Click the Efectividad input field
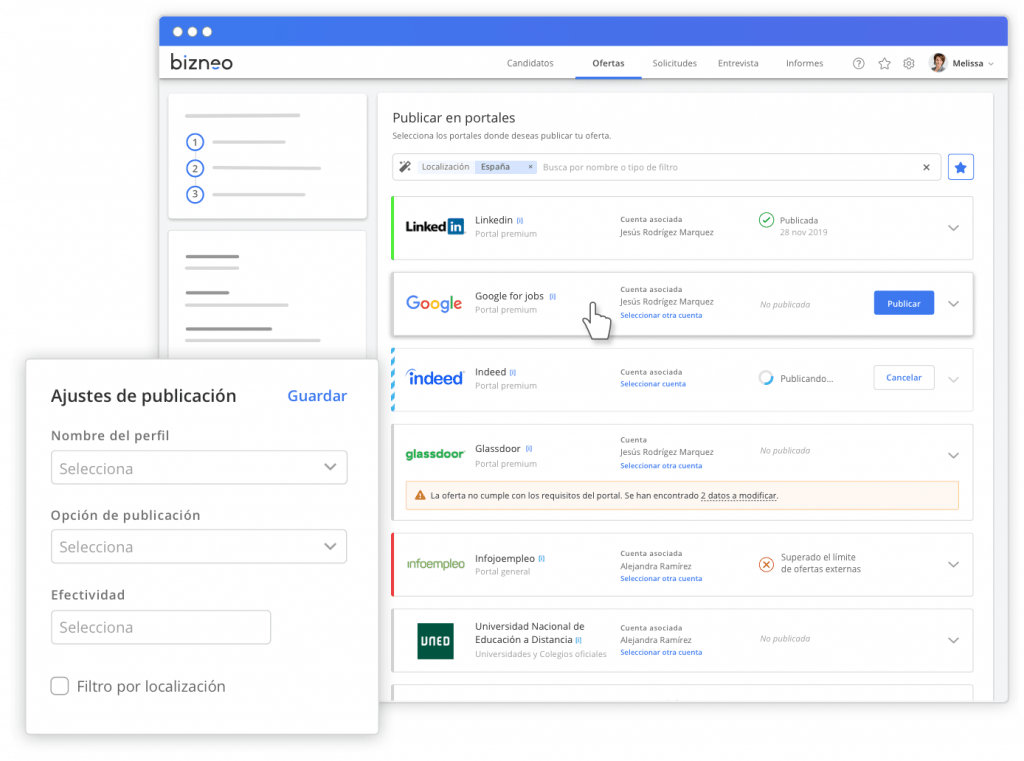The image size is (1024, 761). click(x=160, y=627)
